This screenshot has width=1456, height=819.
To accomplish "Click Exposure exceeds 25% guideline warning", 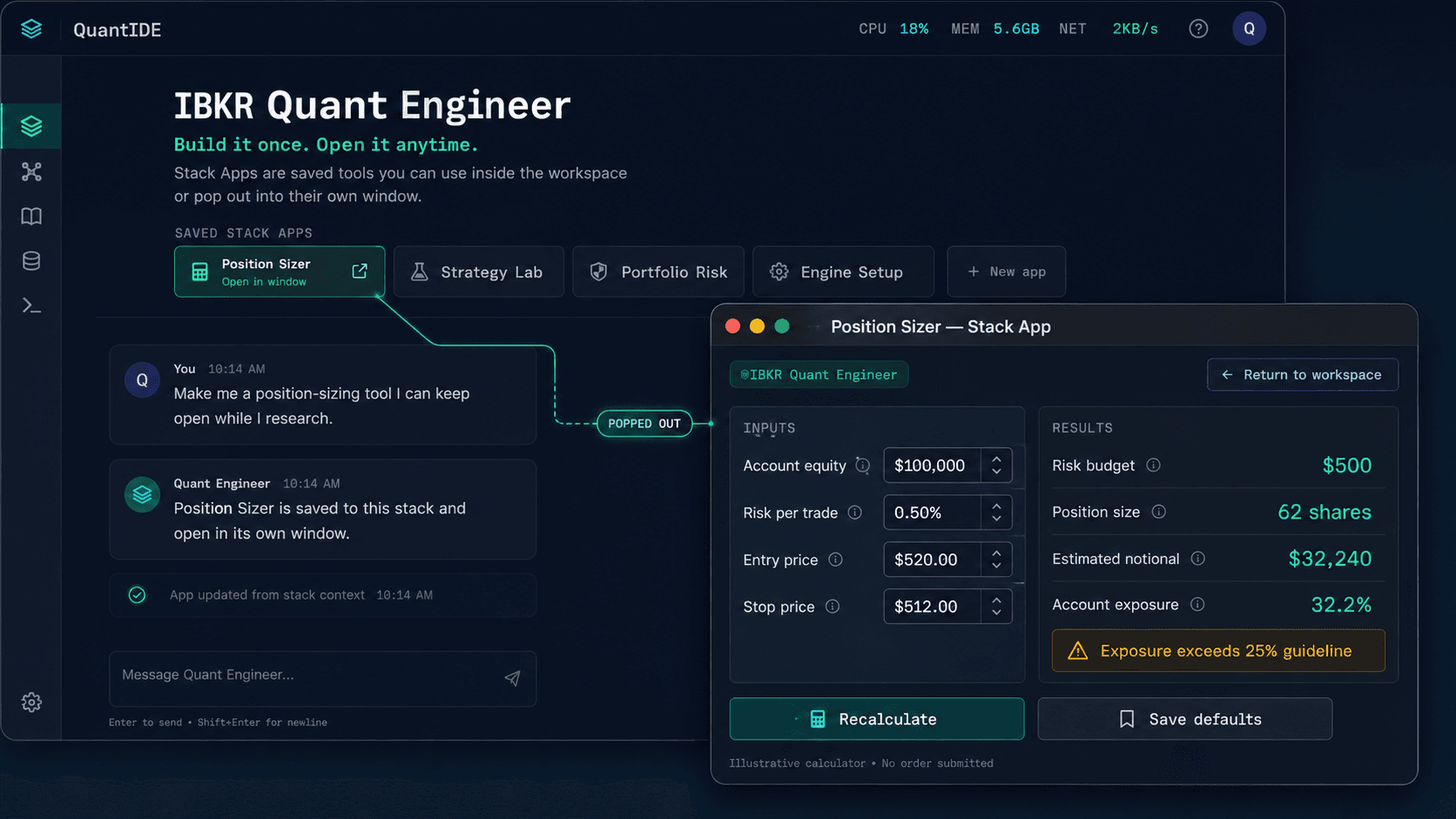I will (x=1218, y=651).
